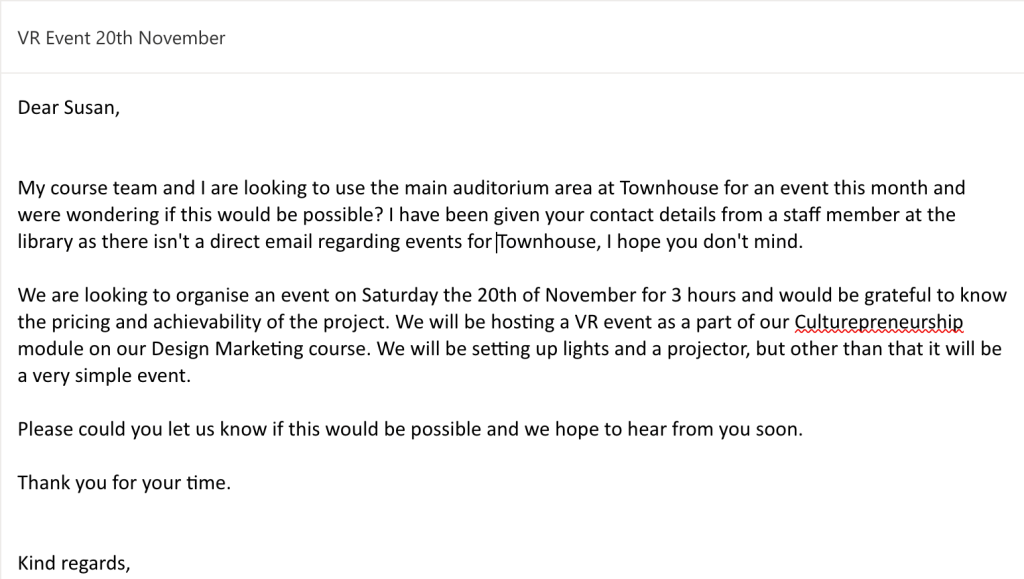1024x579 pixels.
Task: Click the word "contact" in "your contact details"
Action: (x=614, y=215)
